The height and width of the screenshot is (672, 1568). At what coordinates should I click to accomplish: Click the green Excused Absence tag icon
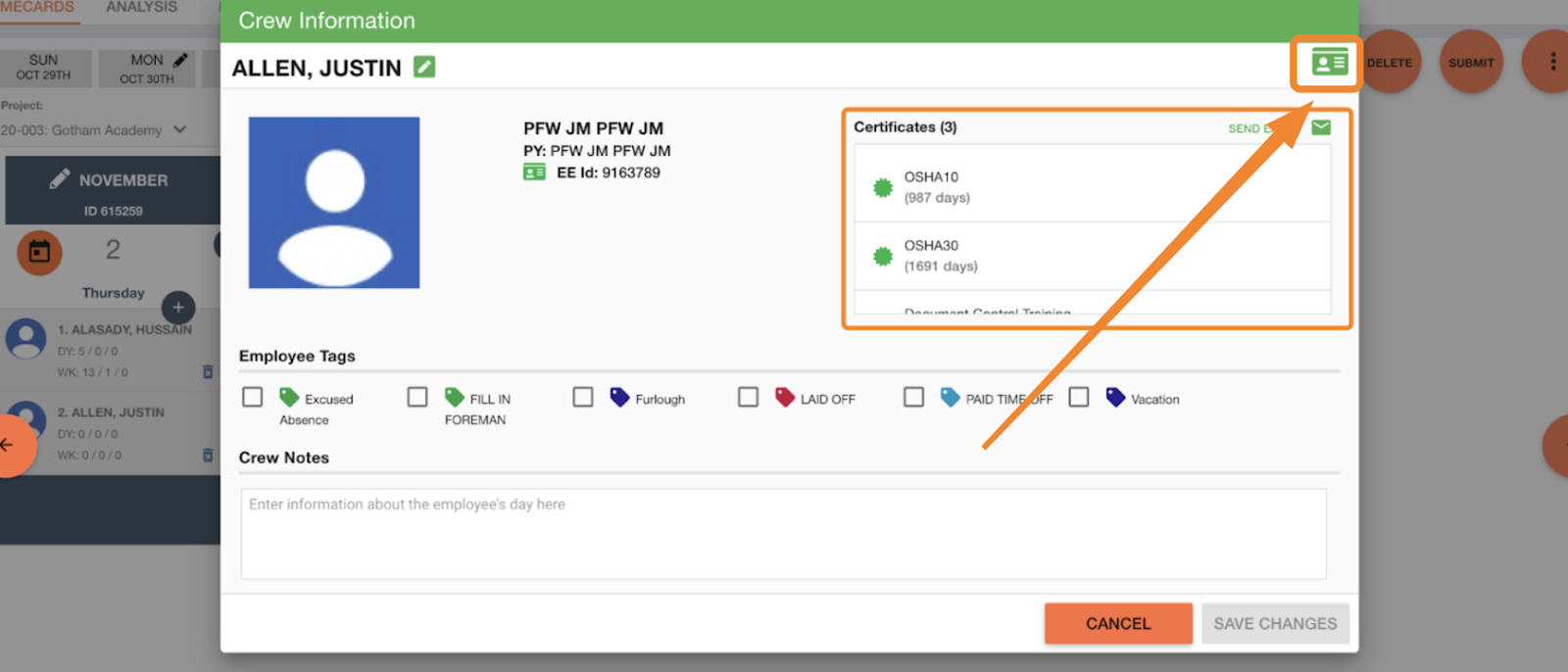pyautogui.click(x=289, y=397)
